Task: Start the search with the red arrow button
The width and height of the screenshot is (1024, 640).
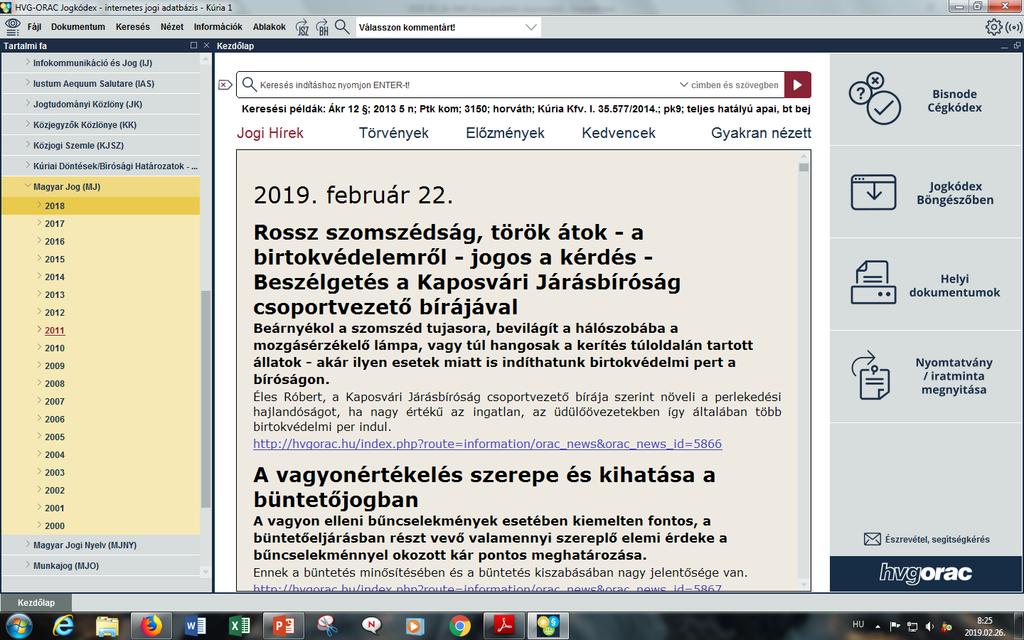Action: pyautogui.click(x=797, y=85)
